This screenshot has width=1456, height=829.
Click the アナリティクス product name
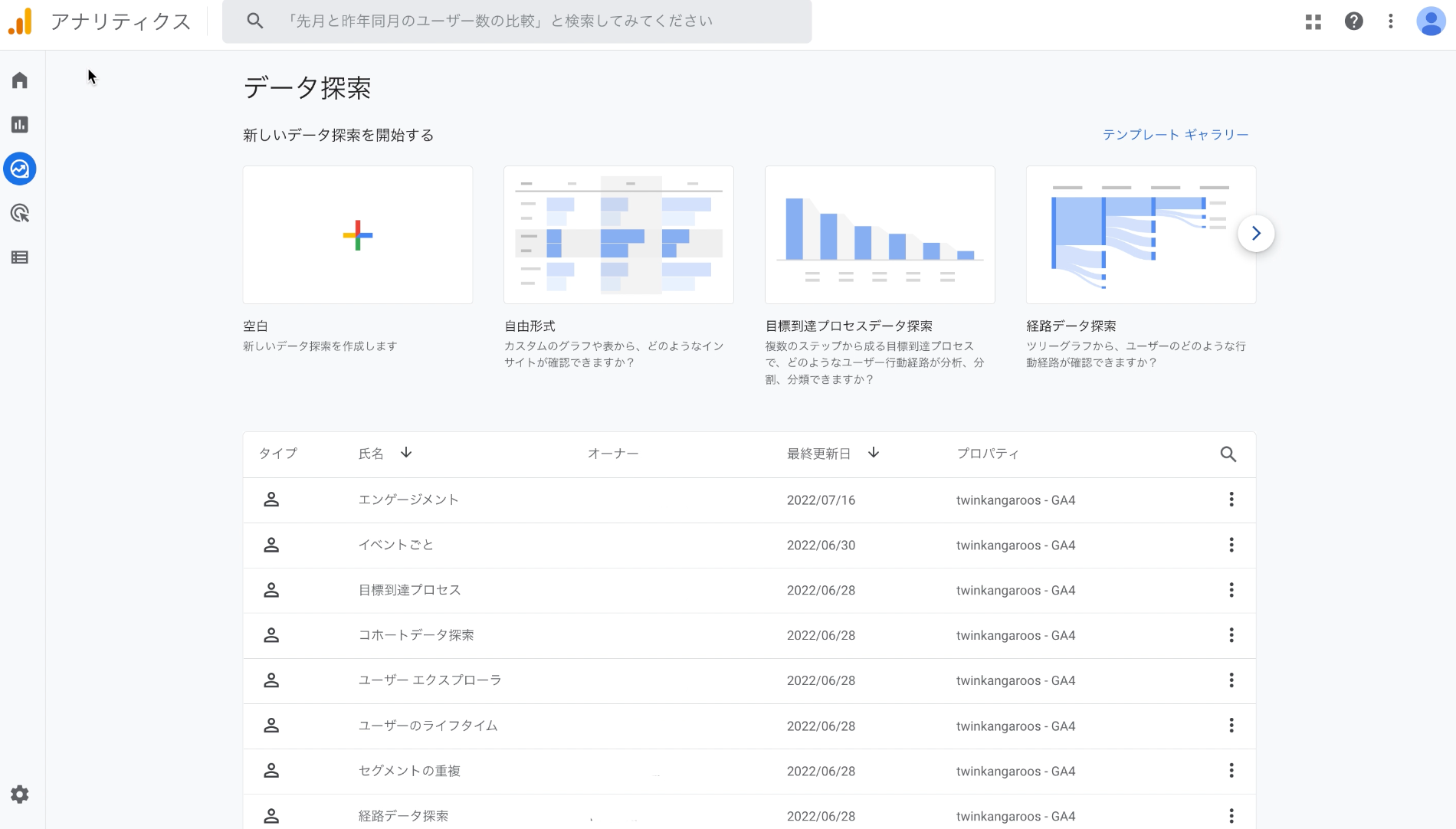(120, 21)
